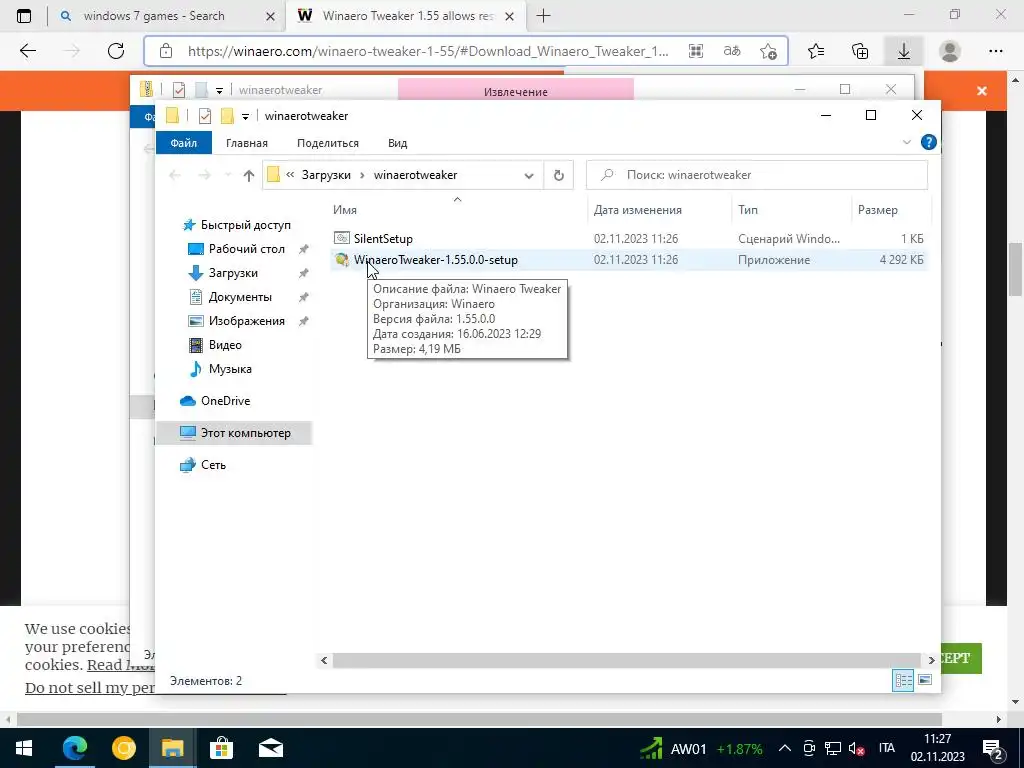Select winaerotweaker in the address breadcrumb
Image resolution: width=1024 pixels, height=768 pixels.
click(x=415, y=175)
